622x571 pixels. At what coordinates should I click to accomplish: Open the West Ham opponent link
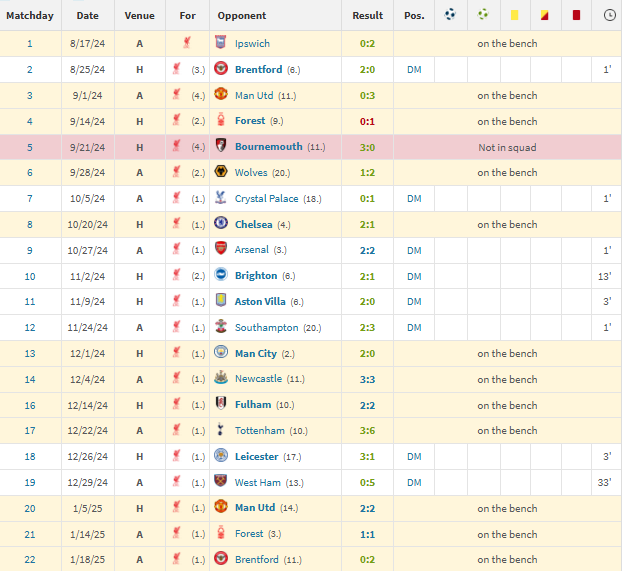click(258, 483)
